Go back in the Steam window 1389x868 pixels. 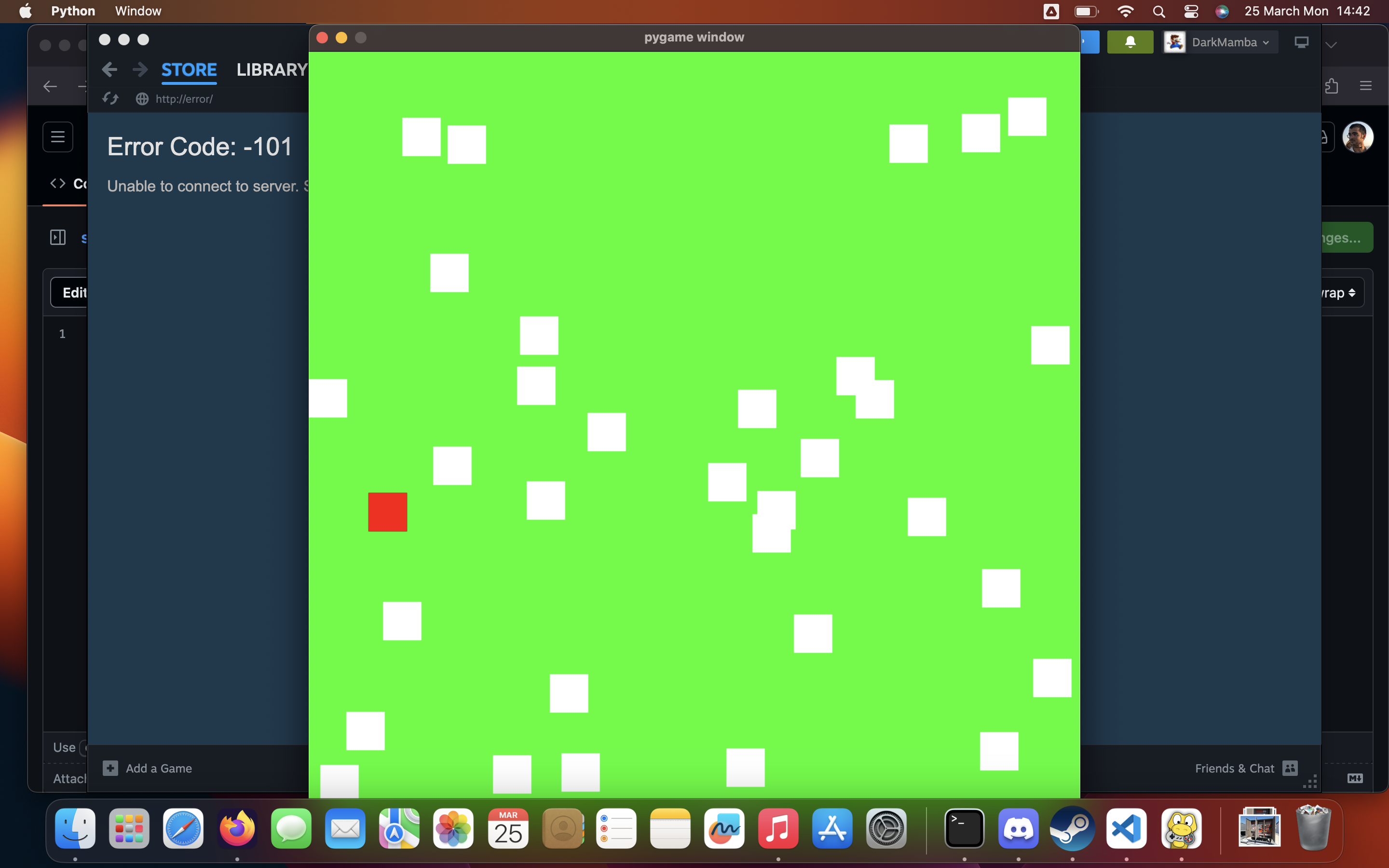pyautogui.click(x=109, y=69)
